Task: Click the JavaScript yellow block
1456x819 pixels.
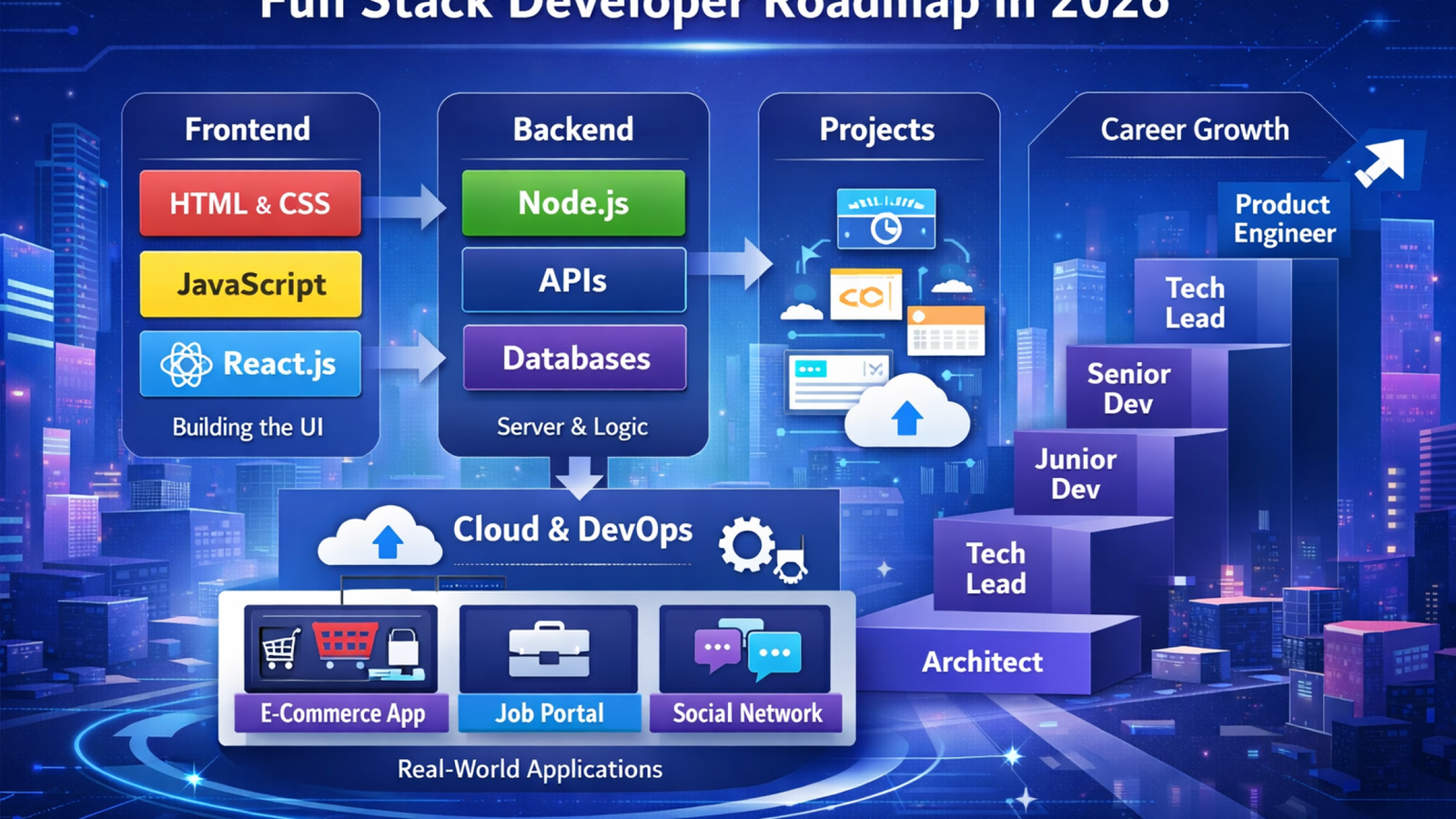Action: pos(249,284)
